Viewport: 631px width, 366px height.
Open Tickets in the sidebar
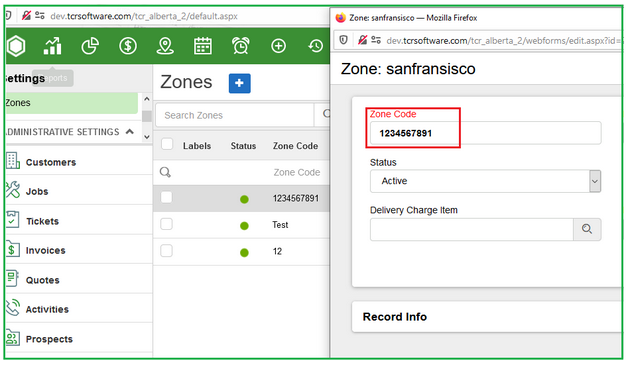point(43,221)
